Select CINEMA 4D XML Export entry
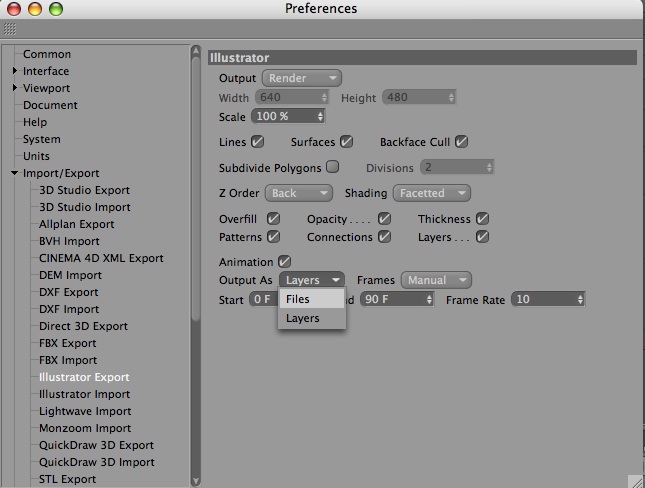645x488 pixels. [x=101, y=258]
